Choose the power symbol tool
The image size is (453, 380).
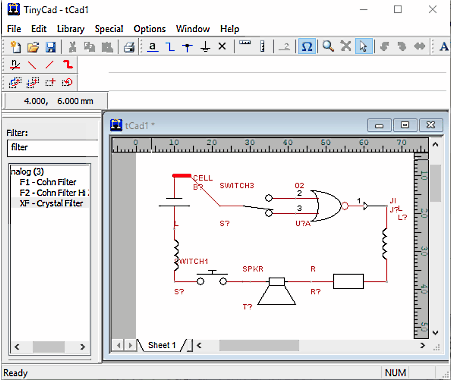point(205,47)
